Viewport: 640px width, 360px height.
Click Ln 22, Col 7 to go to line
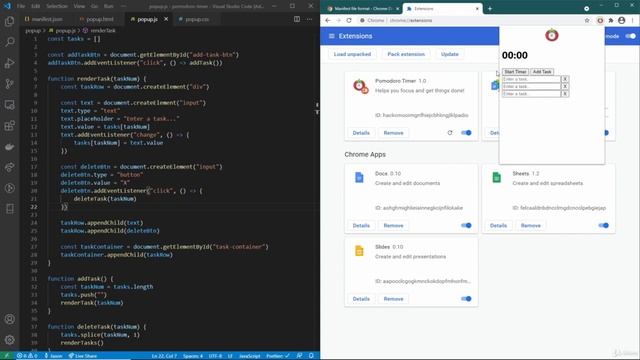click(x=164, y=356)
